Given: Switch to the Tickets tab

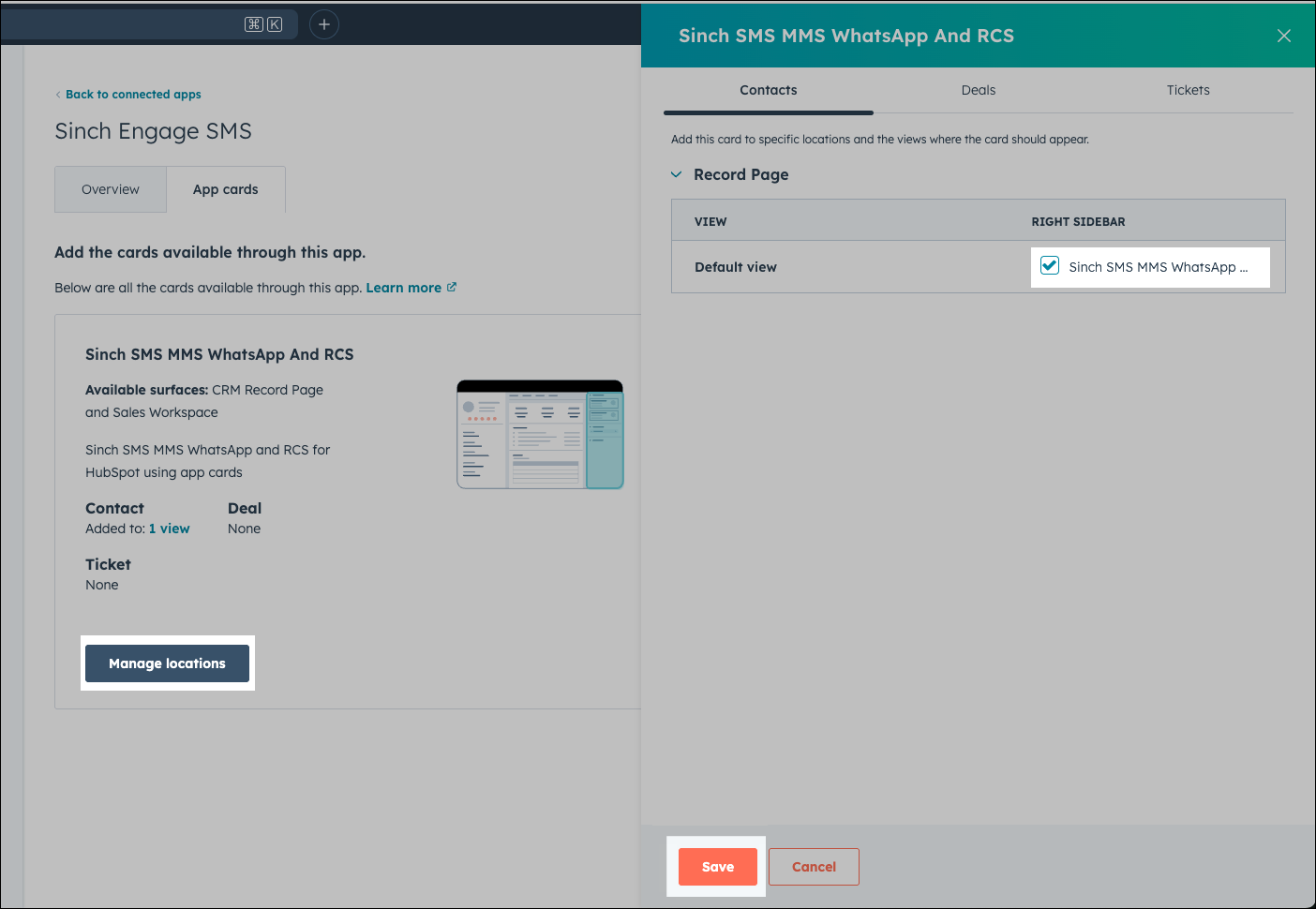Looking at the screenshot, I should [1189, 90].
